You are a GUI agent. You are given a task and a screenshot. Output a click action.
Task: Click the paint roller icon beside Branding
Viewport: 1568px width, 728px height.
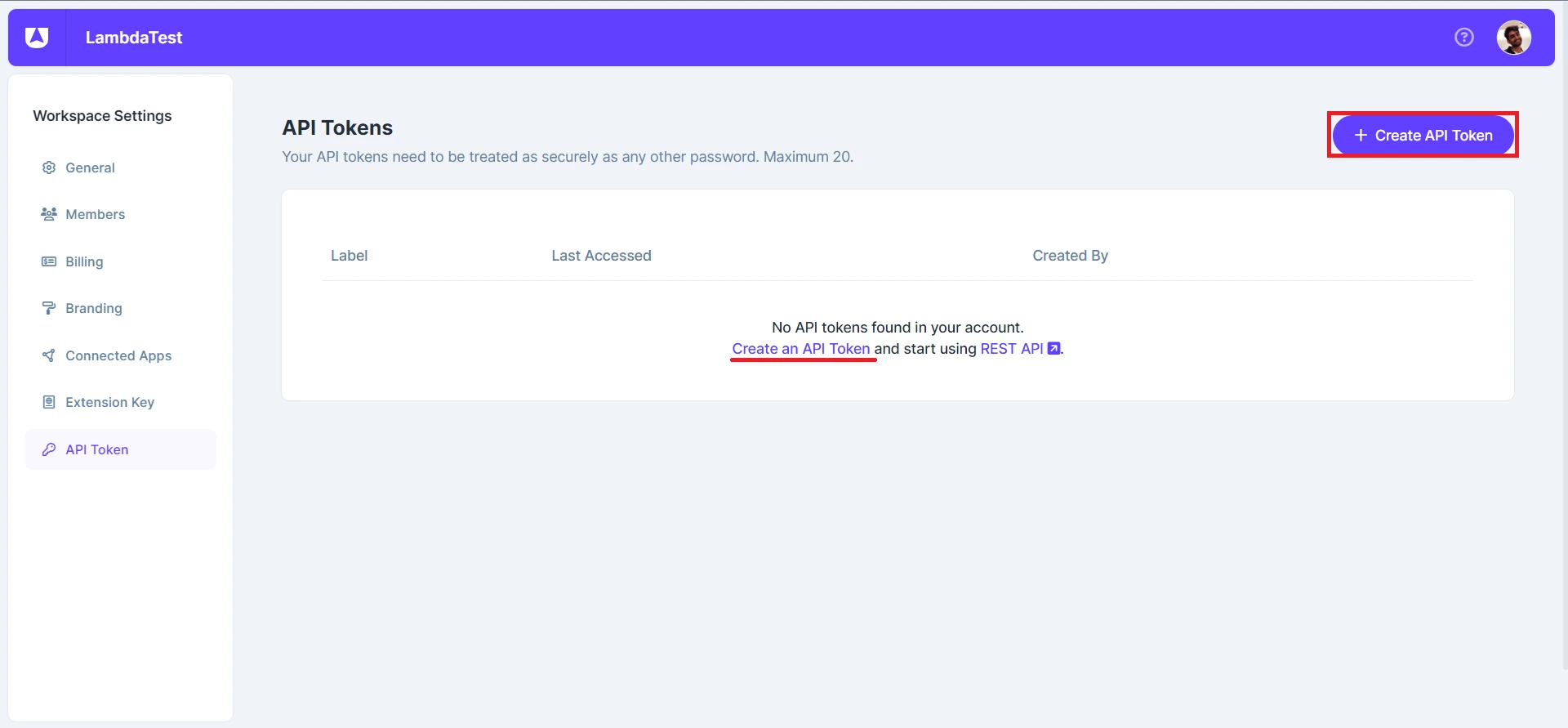point(49,308)
